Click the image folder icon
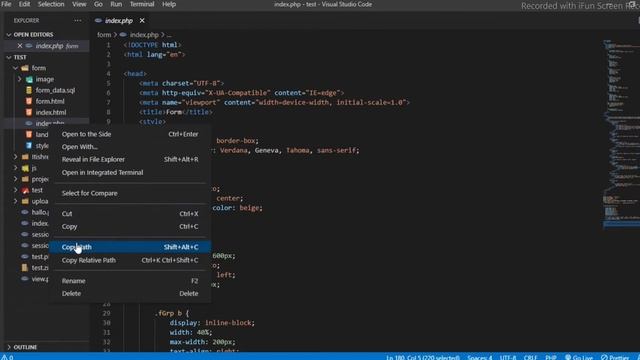640x360 pixels. 29,79
